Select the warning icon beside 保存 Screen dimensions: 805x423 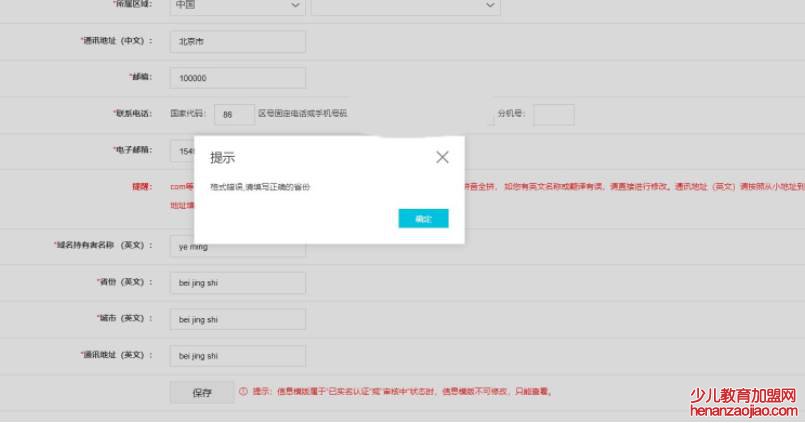click(243, 391)
